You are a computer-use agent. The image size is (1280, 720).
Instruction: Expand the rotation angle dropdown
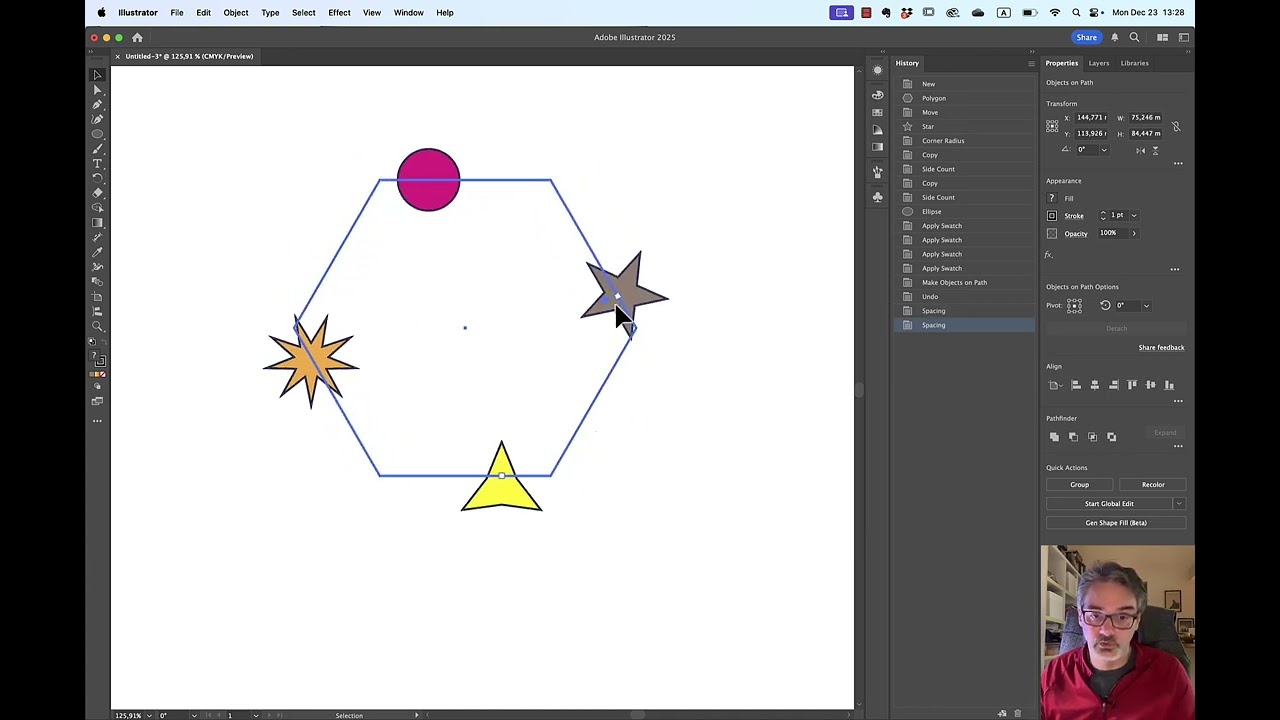click(x=1104, y=150)
